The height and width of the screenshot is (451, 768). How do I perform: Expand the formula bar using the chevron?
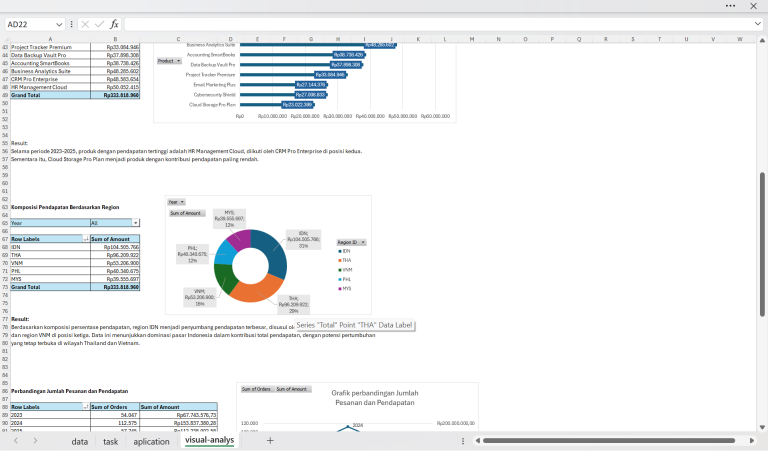pyautogui.click(x=756, y=23)
